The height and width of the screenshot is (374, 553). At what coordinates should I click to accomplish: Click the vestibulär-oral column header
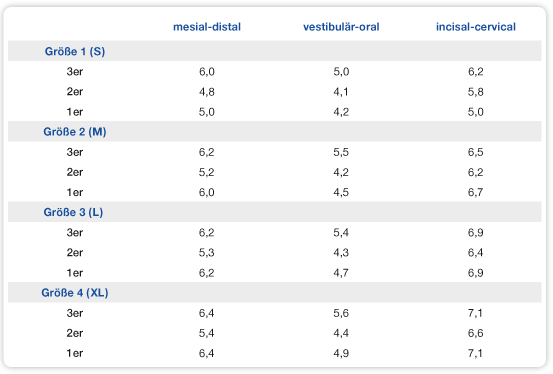point(341,27)
